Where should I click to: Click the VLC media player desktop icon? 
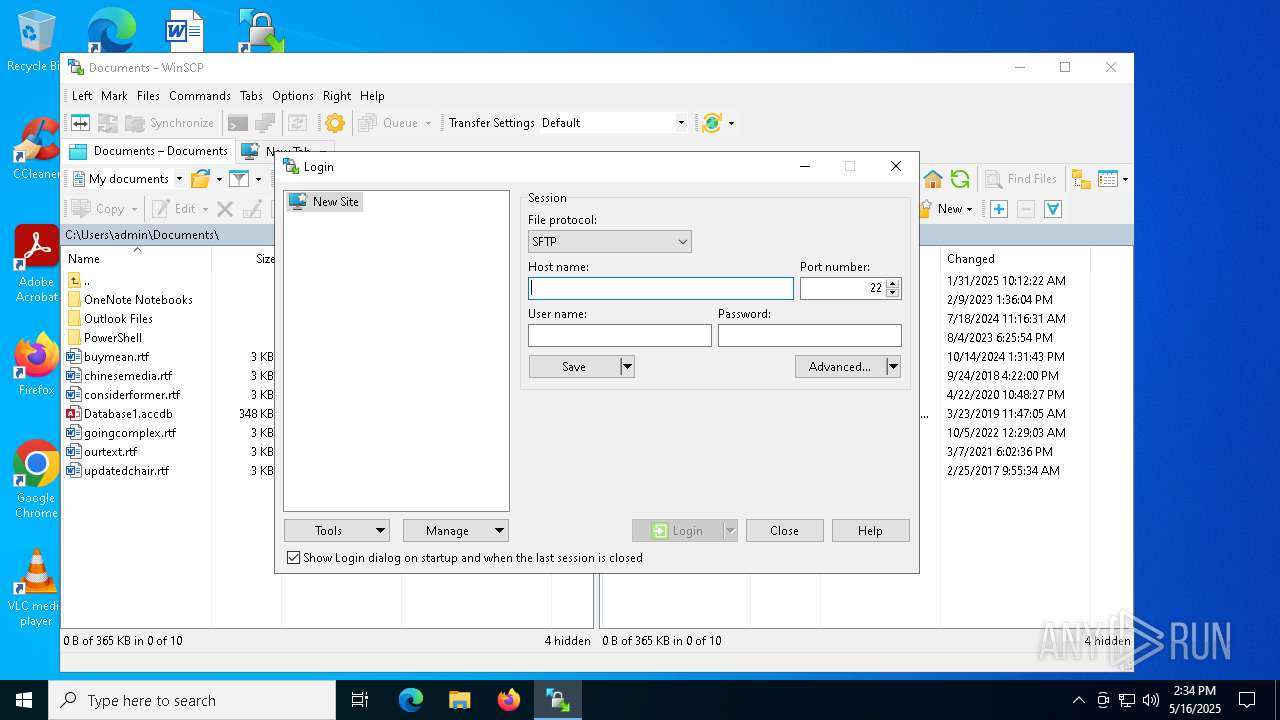pyautogui.click(x=36, y=588)
